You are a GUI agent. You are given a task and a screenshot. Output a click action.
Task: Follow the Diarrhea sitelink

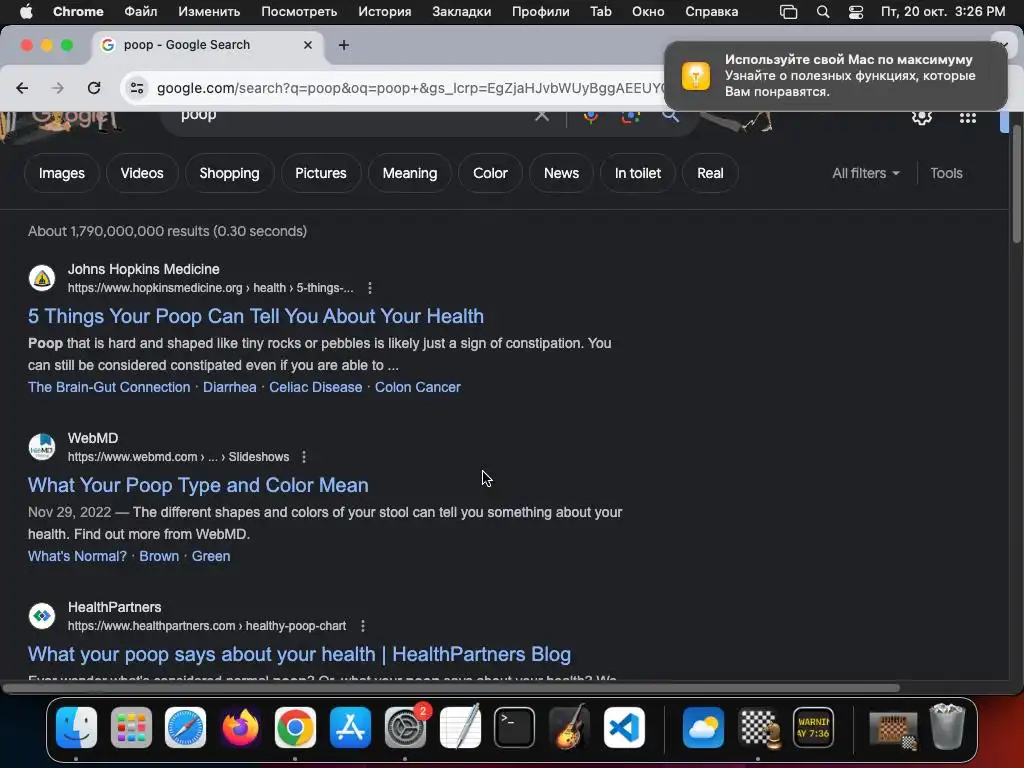pos(230,387)
